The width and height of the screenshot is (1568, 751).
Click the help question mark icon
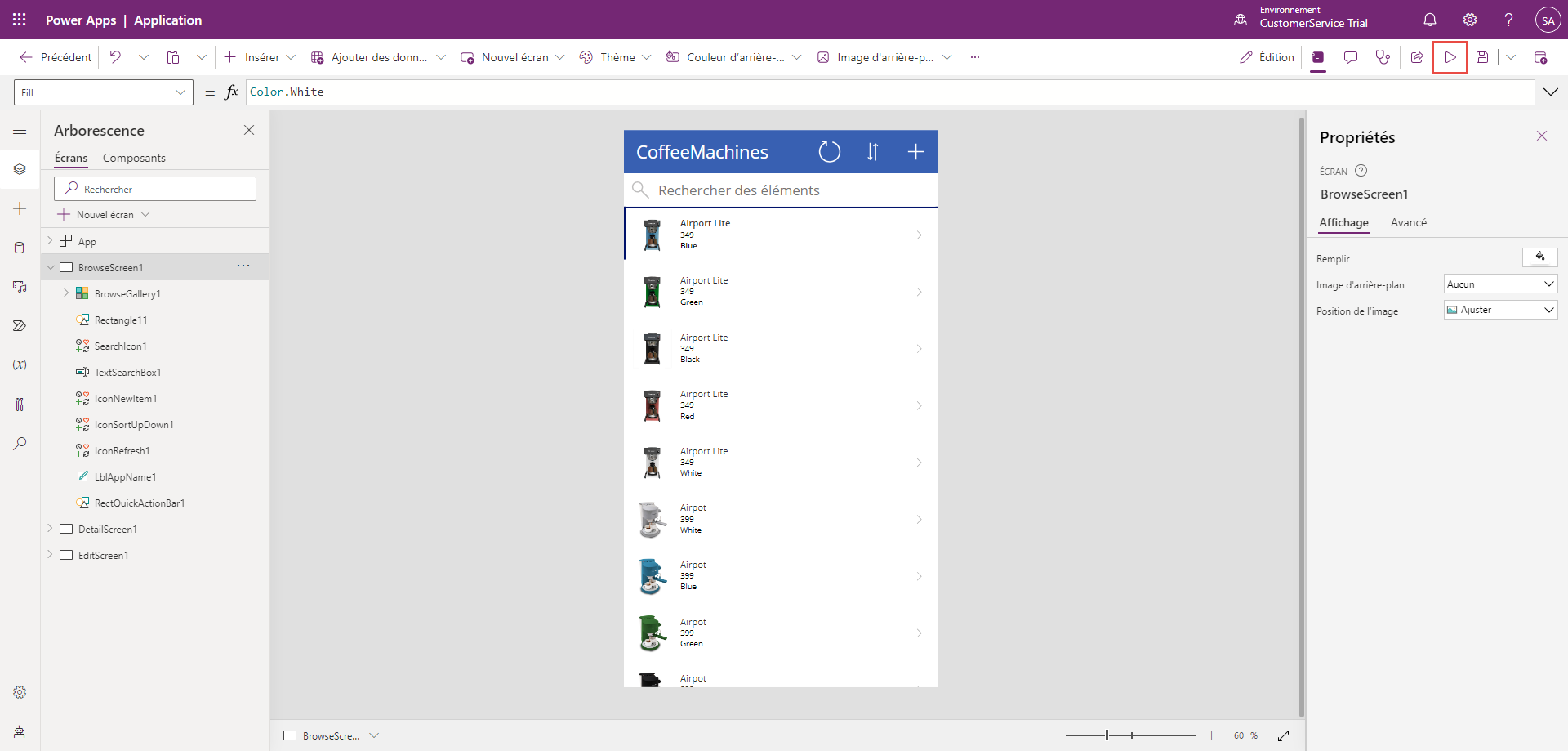1508,20
